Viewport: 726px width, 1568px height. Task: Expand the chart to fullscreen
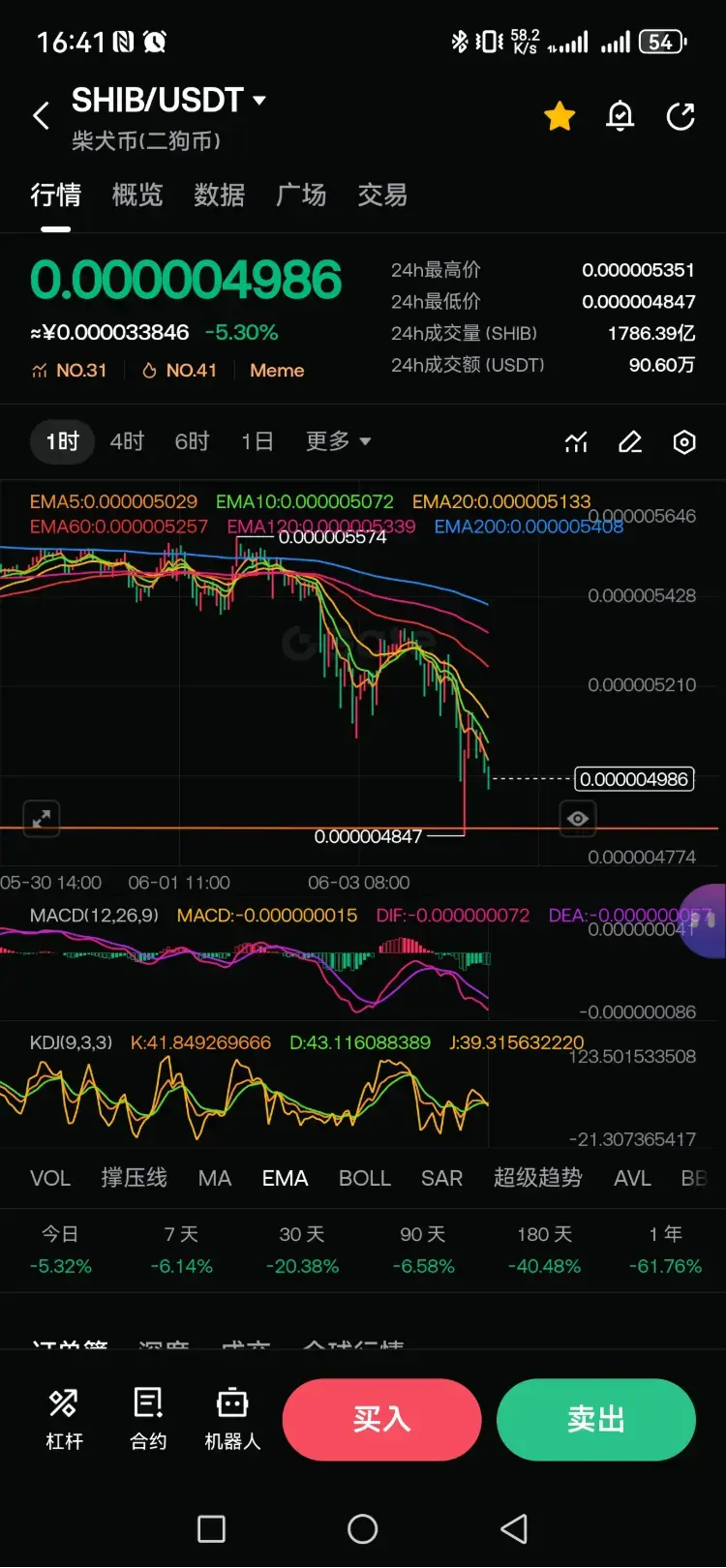pos(42,819)
